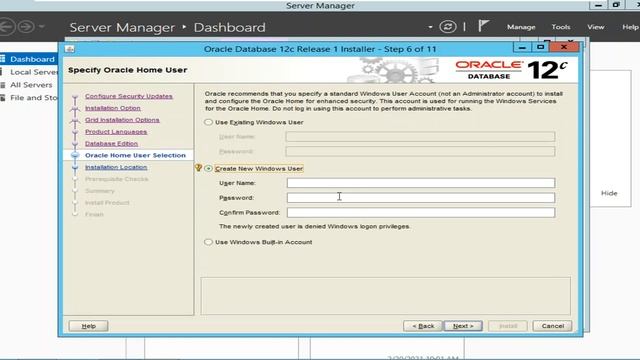Open the Help menu in Server Manager
640x360 pixels.
(x=630, y=27)
